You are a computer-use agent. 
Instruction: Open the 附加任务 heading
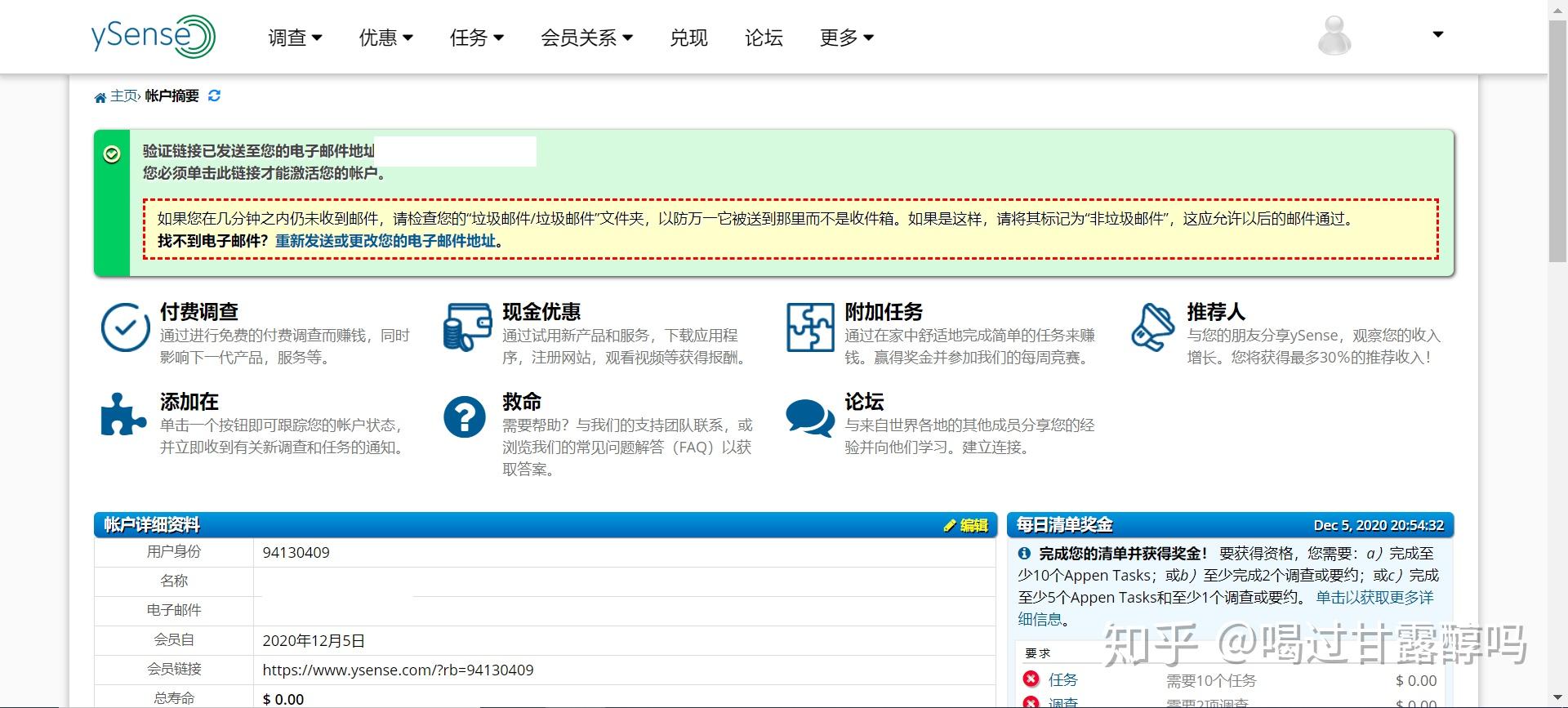pyautogui.click(x=884, y=312)
